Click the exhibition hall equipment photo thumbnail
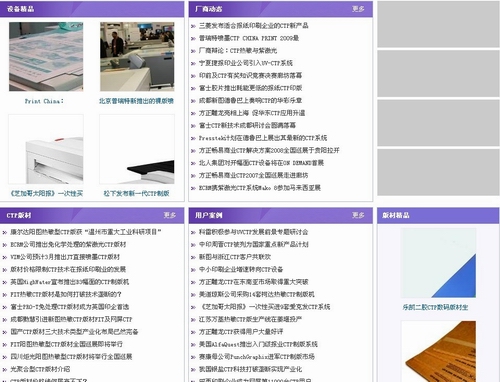This screenshot has width=500, height=382. point(137,57)
